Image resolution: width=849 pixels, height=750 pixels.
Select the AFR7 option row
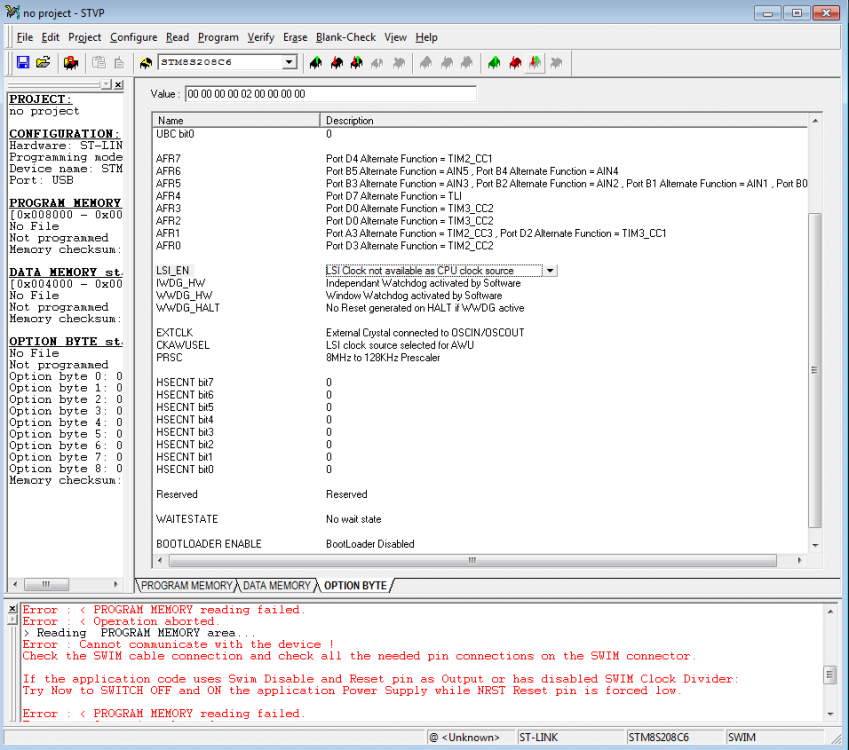pyautogui.click(x=169, y=159)
